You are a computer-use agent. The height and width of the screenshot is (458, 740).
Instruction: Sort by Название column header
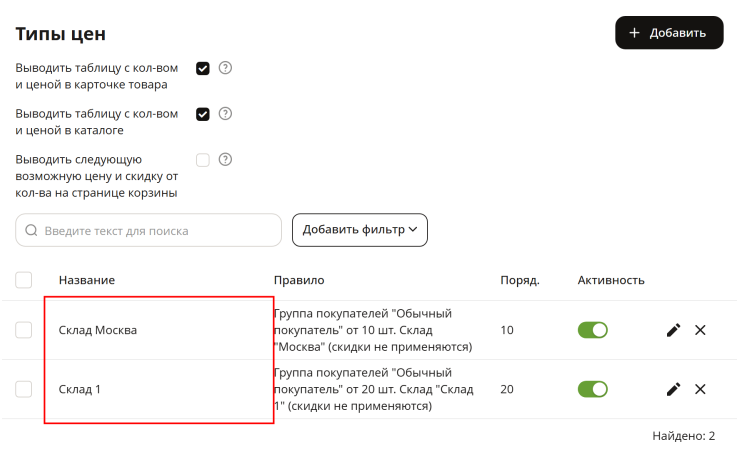click(x=87, y=280)
